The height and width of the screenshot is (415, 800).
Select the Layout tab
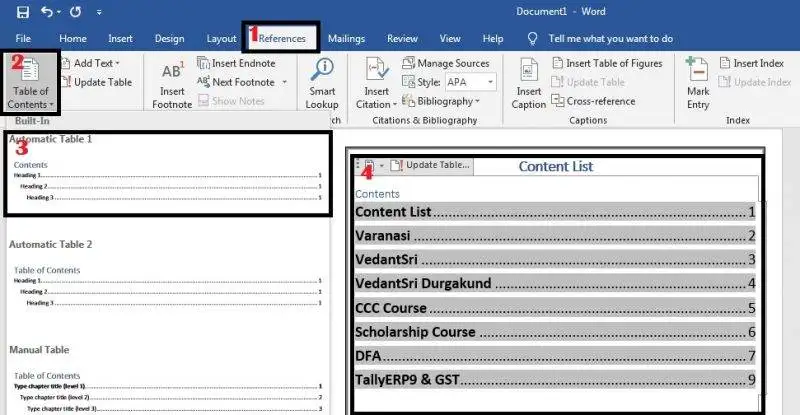point(221,38)
